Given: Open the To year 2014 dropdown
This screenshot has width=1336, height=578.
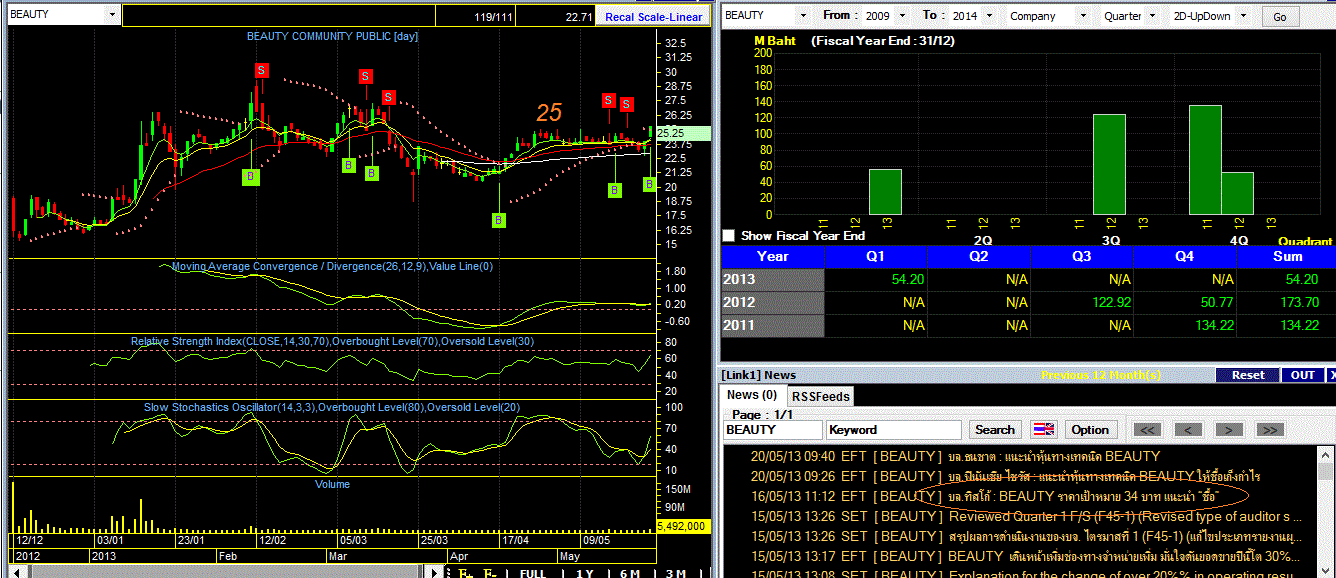Looking at the screenshot, I should click(x=989, y=16).
